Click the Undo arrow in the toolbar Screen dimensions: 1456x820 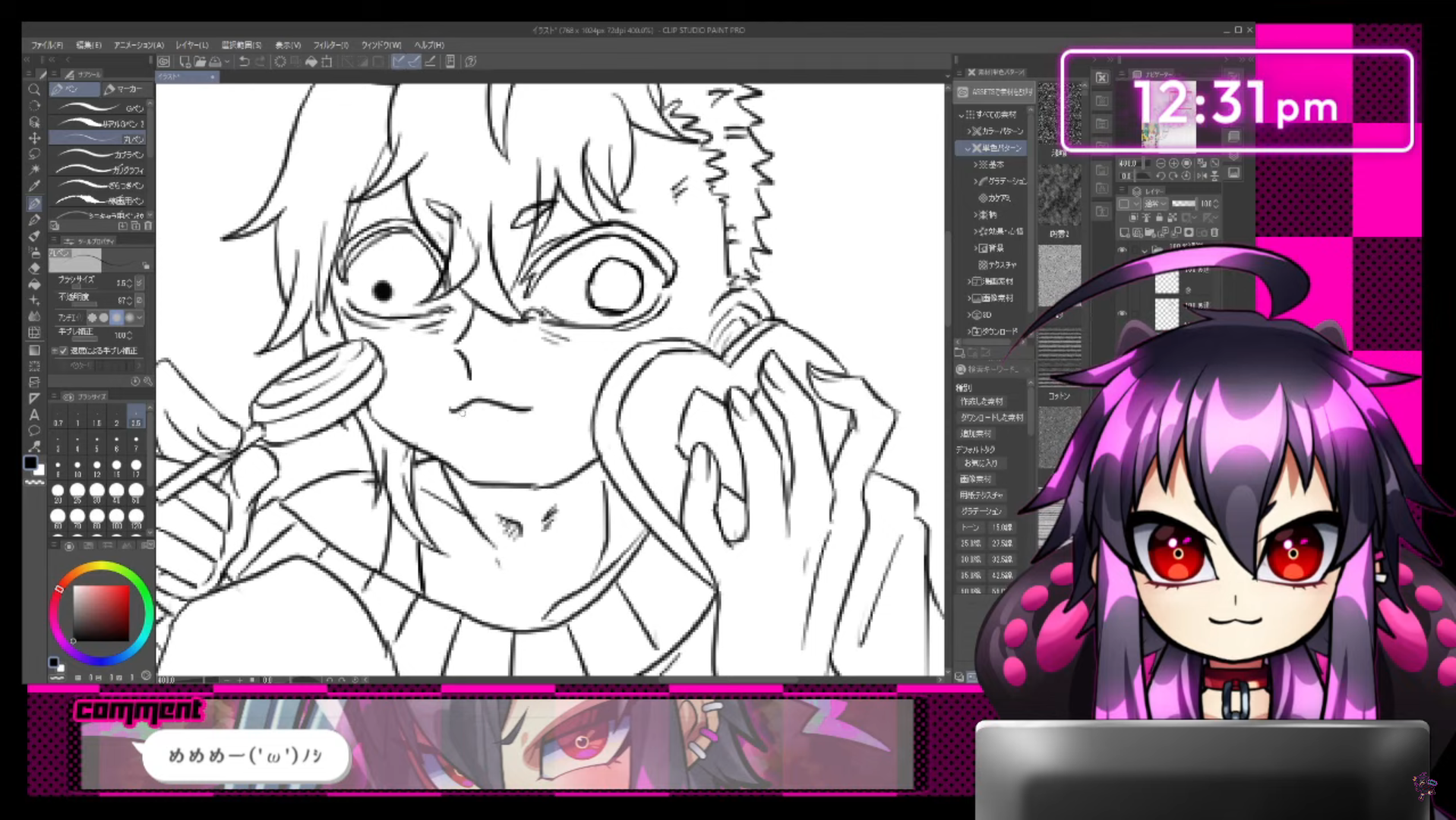click(244, 61)
